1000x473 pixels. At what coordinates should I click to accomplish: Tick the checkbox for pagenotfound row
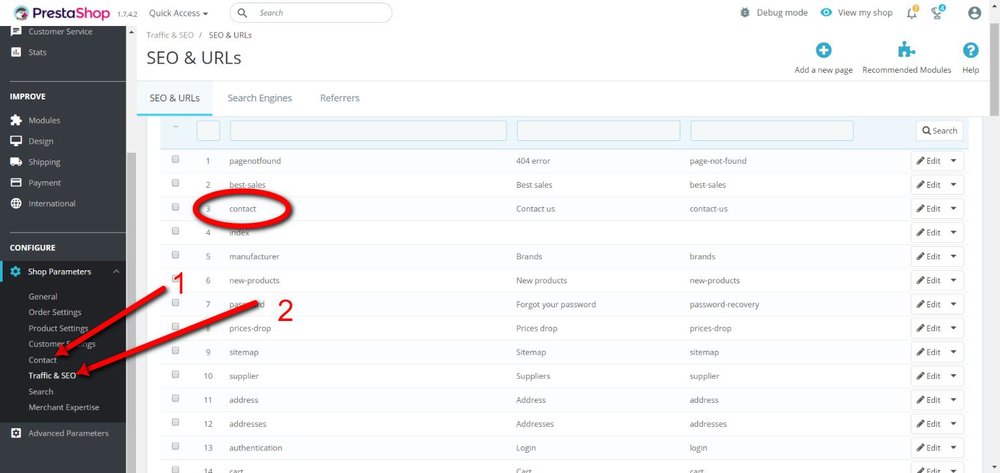tap(175, 159)
